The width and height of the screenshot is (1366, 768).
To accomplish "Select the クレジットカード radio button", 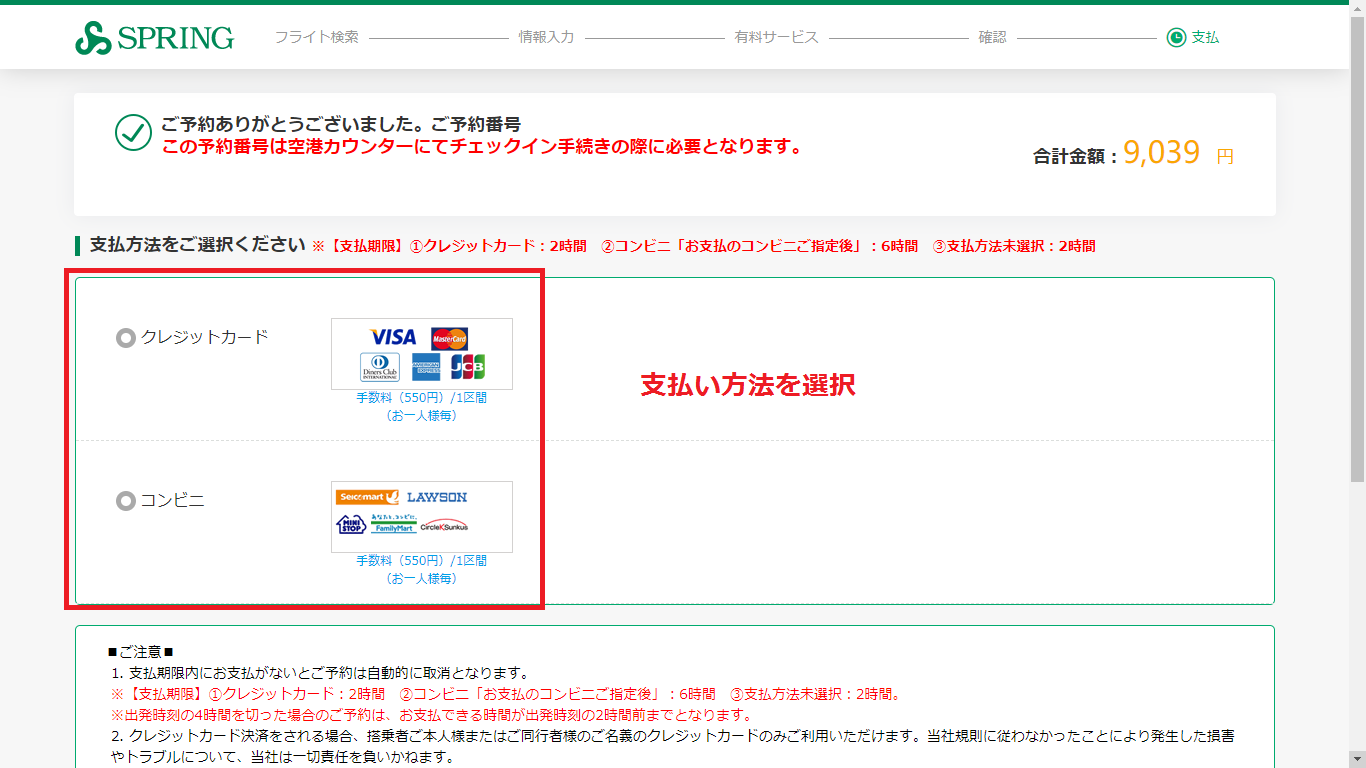I will pos(126,338).
